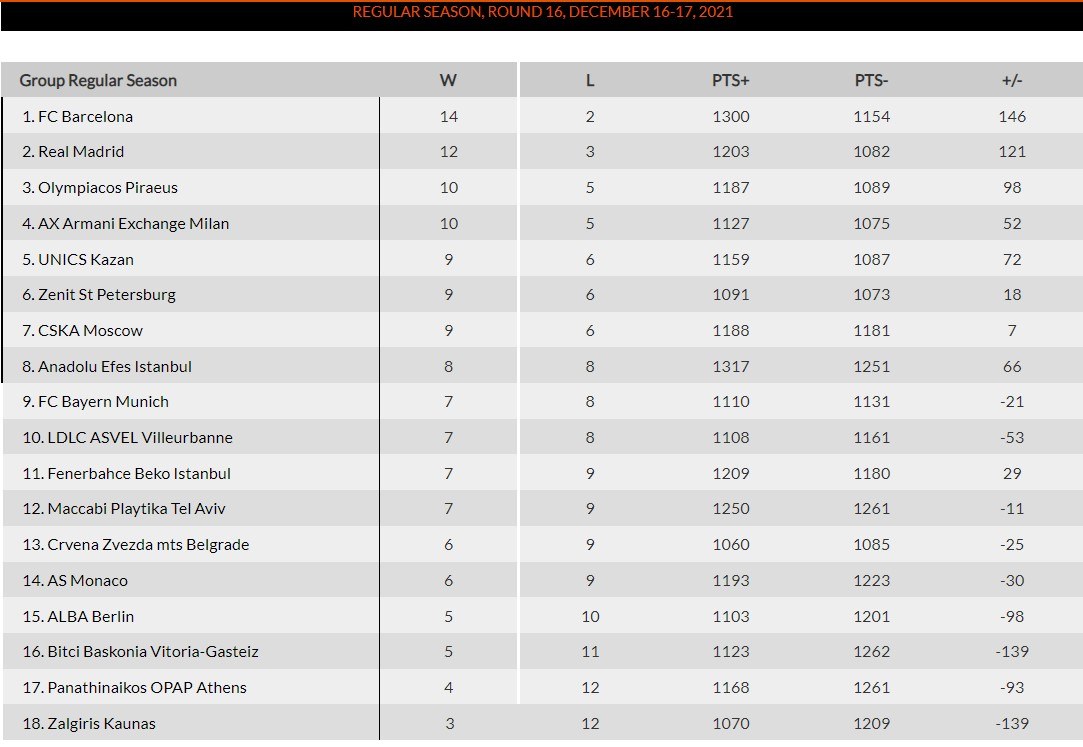Click the PTS- column header

pos(871,80)
